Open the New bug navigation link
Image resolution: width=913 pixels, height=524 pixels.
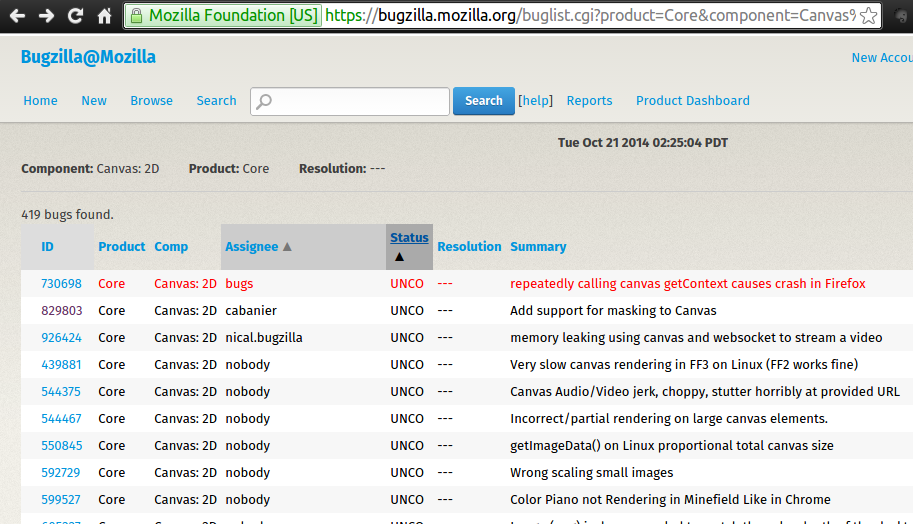94,101
